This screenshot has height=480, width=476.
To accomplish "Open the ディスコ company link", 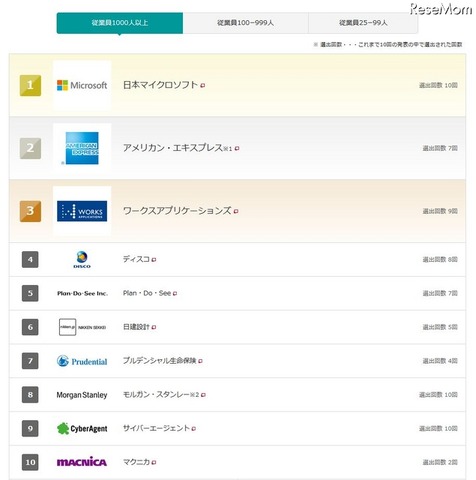I will tap(136, 259).
